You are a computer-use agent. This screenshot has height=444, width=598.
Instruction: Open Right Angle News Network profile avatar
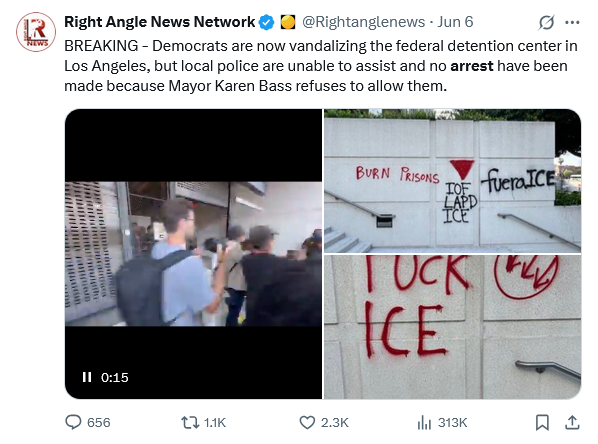(36, 32)
